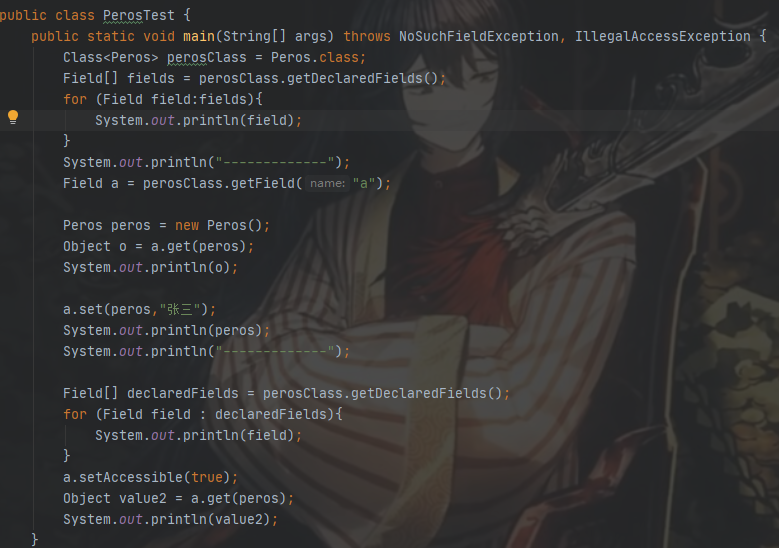
Task: Click the Peros.class expression
Action: (314, 58)
